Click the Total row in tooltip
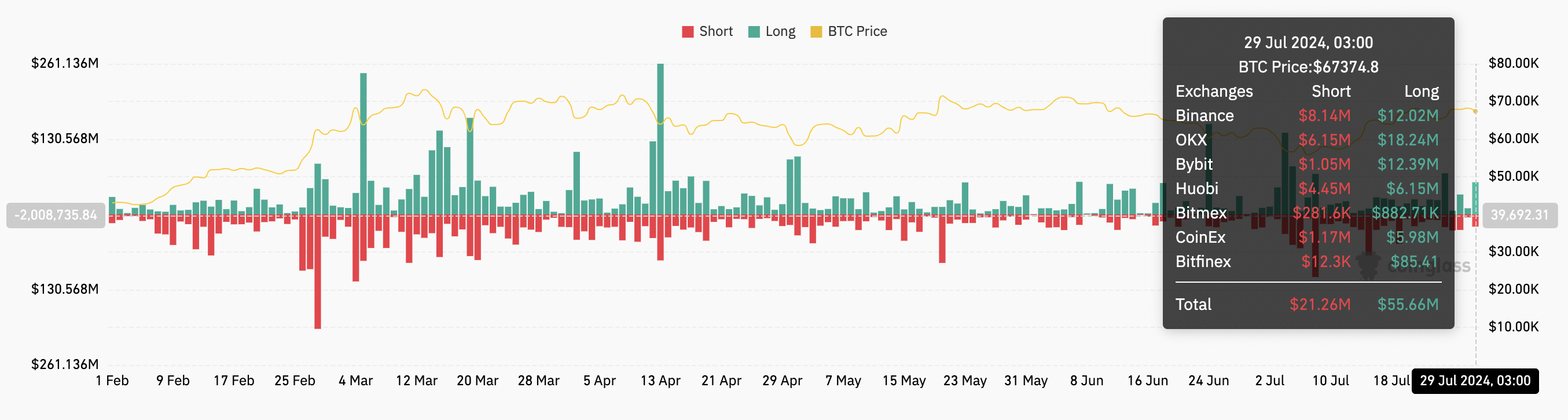The width and height of the screenshot is (1568, 420). coord(1307,305)
